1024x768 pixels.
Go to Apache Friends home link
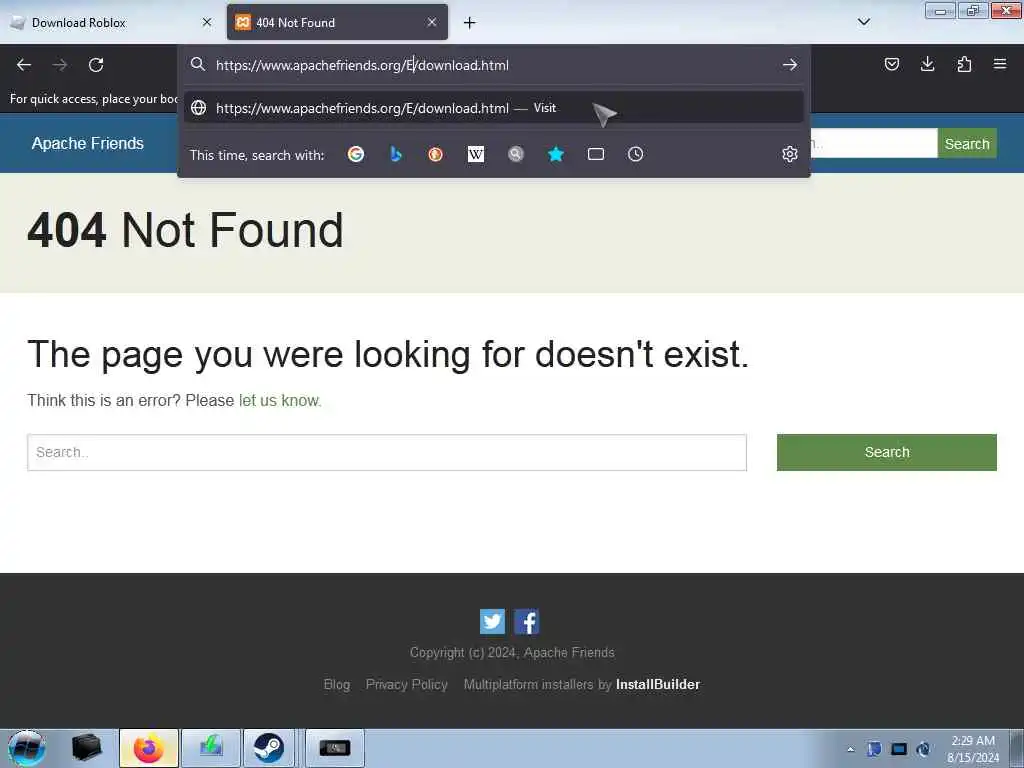click(88, 143)
